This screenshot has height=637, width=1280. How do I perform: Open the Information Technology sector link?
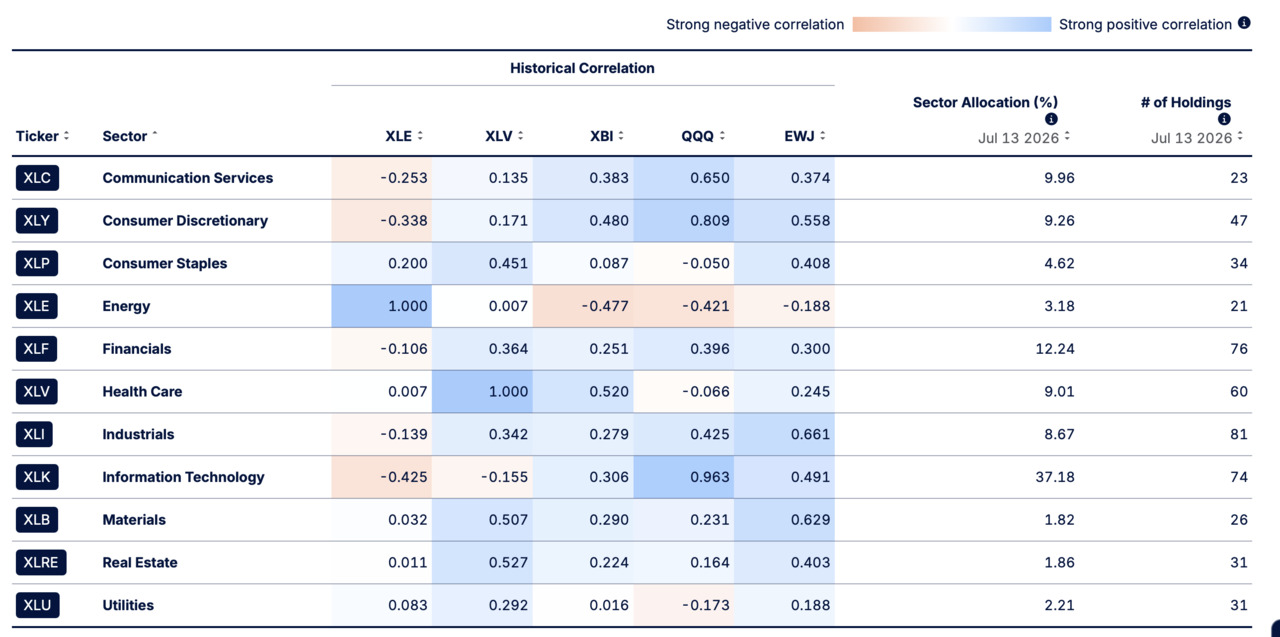pyautogui.click(x=183, y=477)
